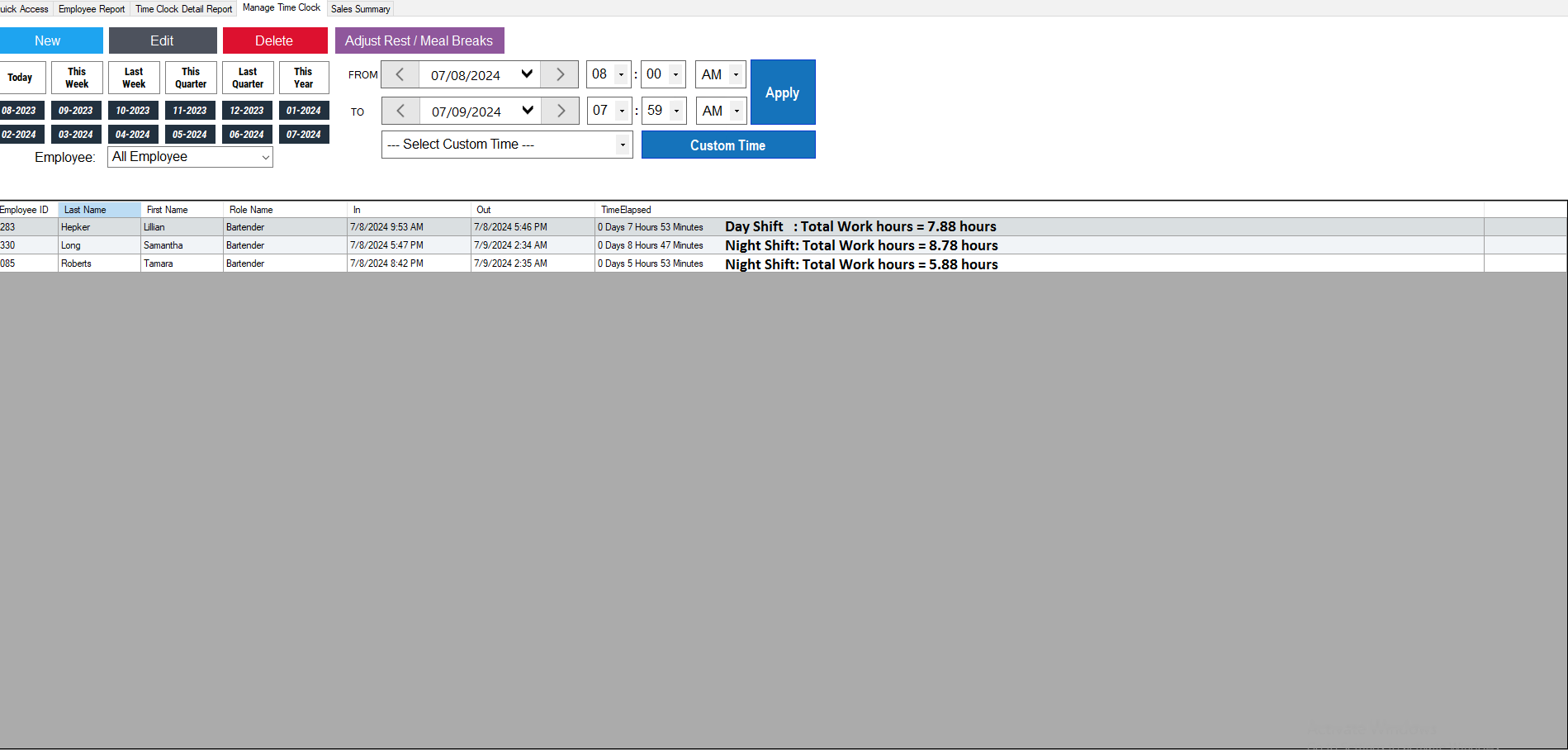This screenshot has width=1568, height=750.
Task: Click the FROM date next-day arrow
Action: (560, 74)
